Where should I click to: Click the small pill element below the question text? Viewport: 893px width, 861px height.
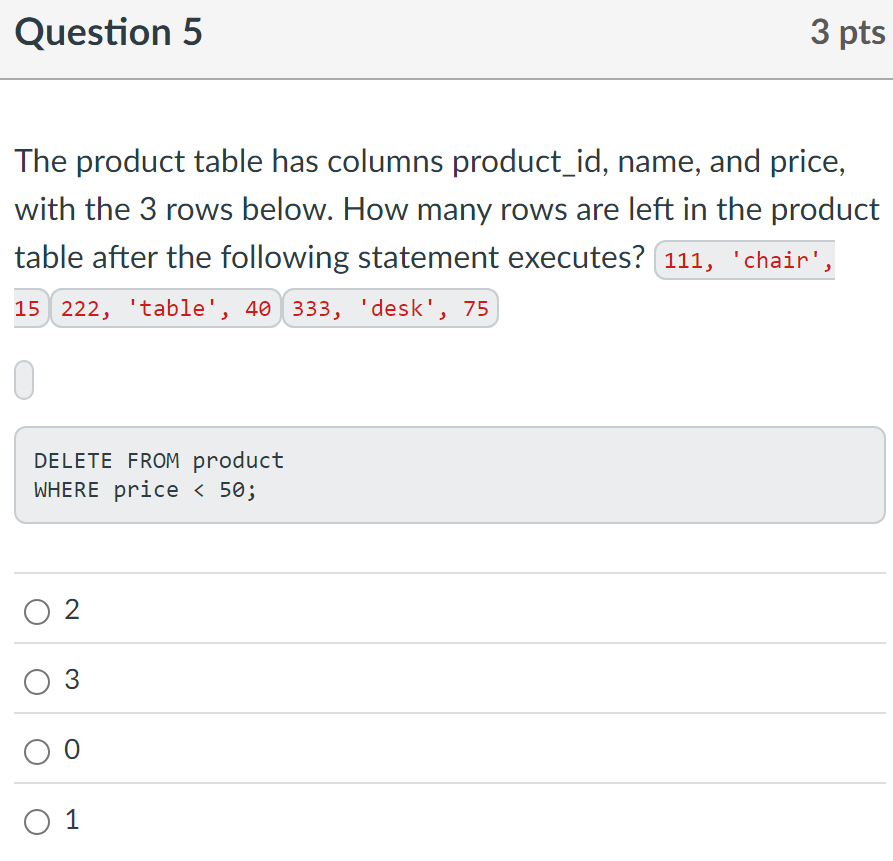(x=23, y=380)
